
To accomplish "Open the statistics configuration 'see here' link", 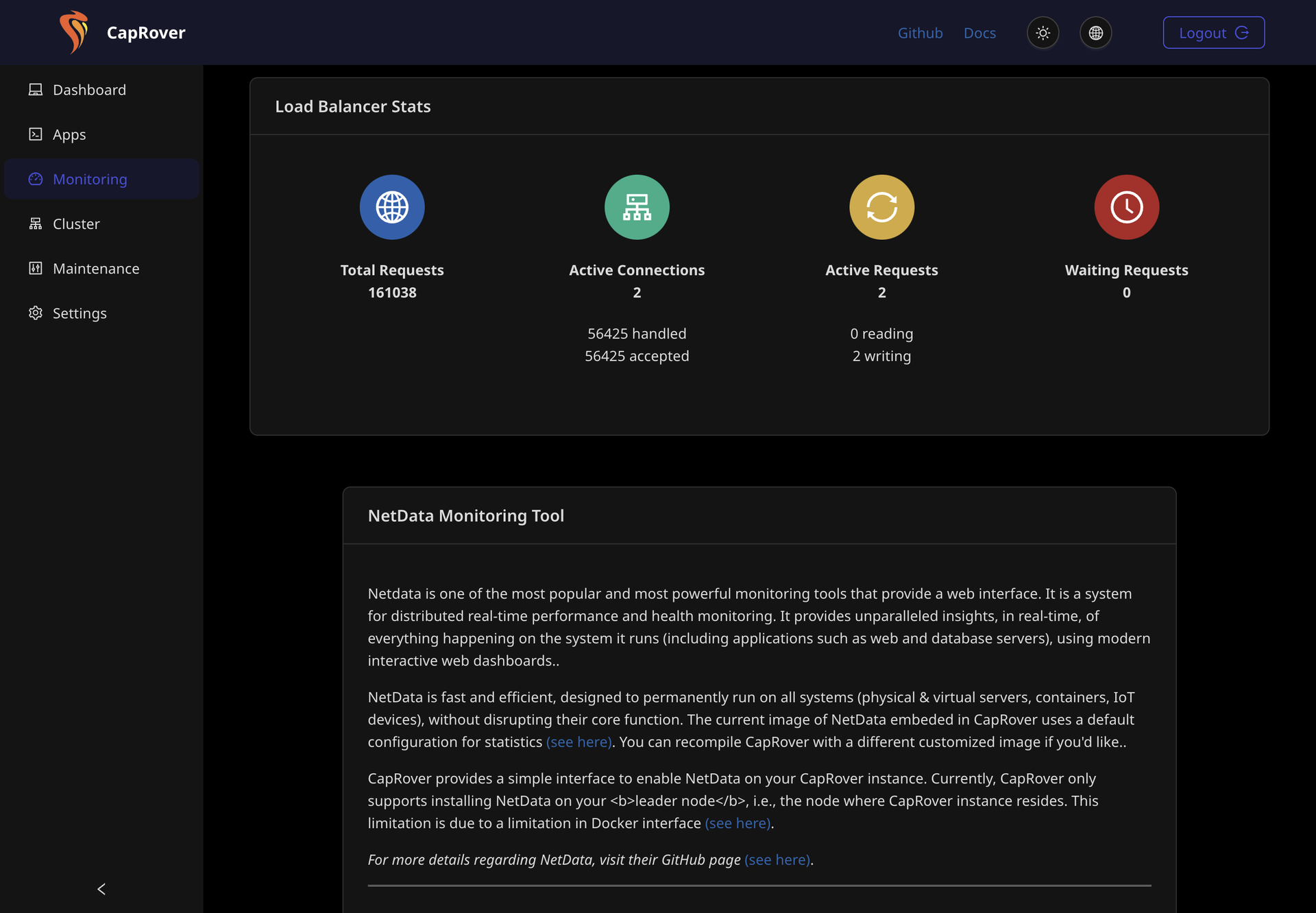I will tap(578, 742).
